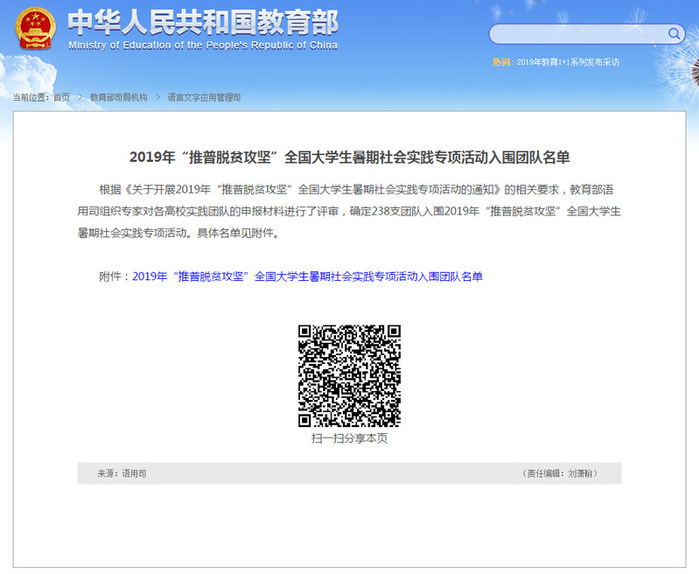The image size is (699, 574).
Task: Open hot topic 2019年教育1+1系列发布采访
Action: click(x=568, y=62)
